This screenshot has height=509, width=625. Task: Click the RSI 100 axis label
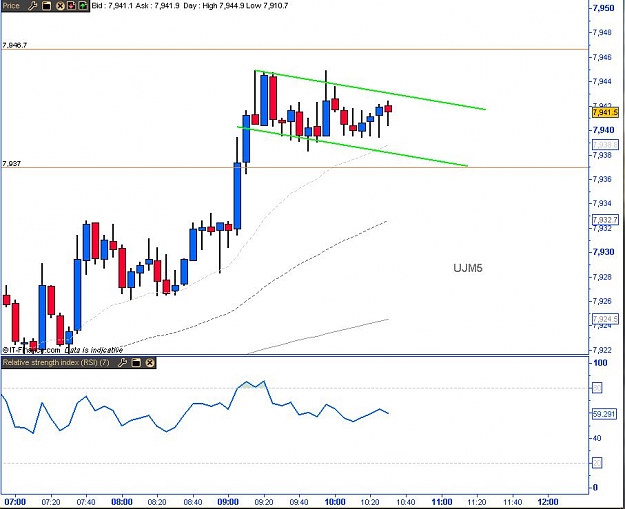pyautogui.click(x=600, y=363)
